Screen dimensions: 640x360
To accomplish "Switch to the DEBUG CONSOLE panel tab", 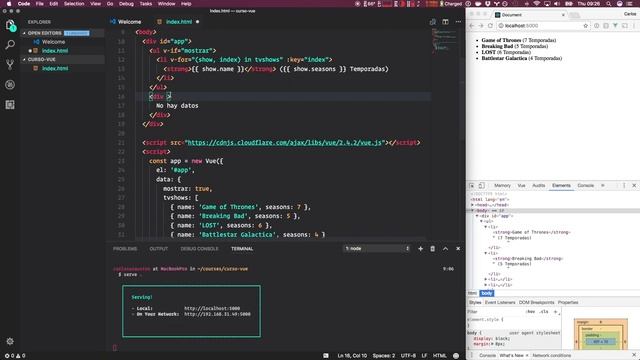I will [x=199, y=249].
